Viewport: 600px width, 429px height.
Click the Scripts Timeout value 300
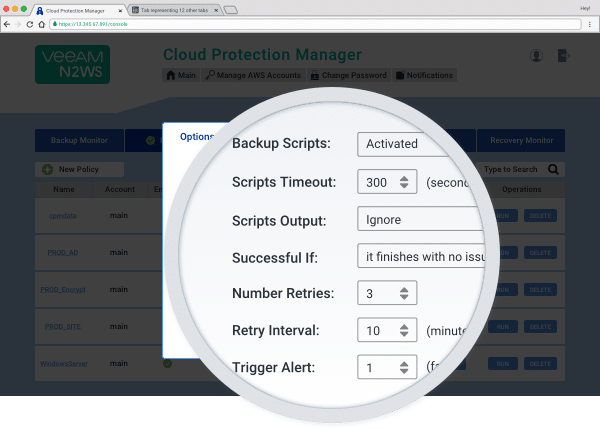tap(377, 182)
